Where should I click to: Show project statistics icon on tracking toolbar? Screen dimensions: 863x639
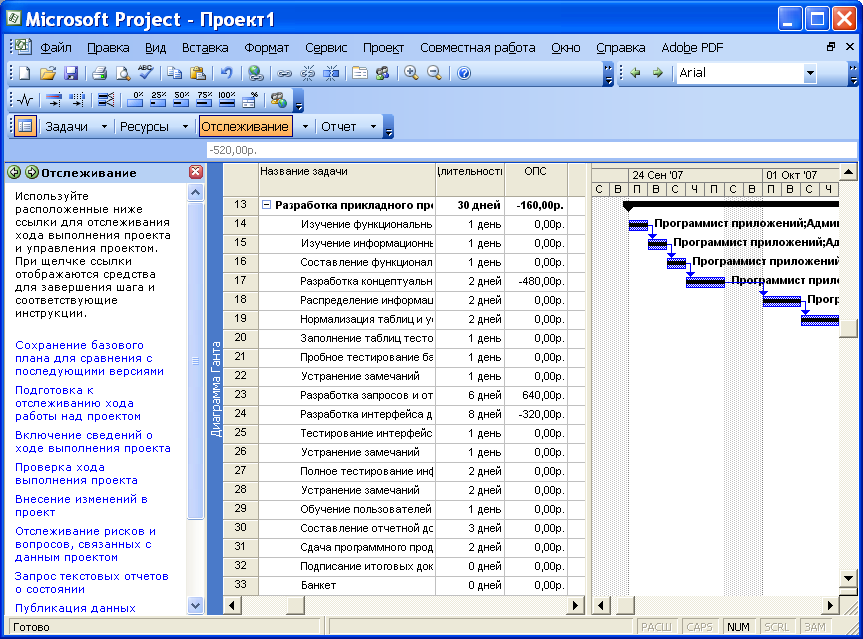[x=25, y=100]
